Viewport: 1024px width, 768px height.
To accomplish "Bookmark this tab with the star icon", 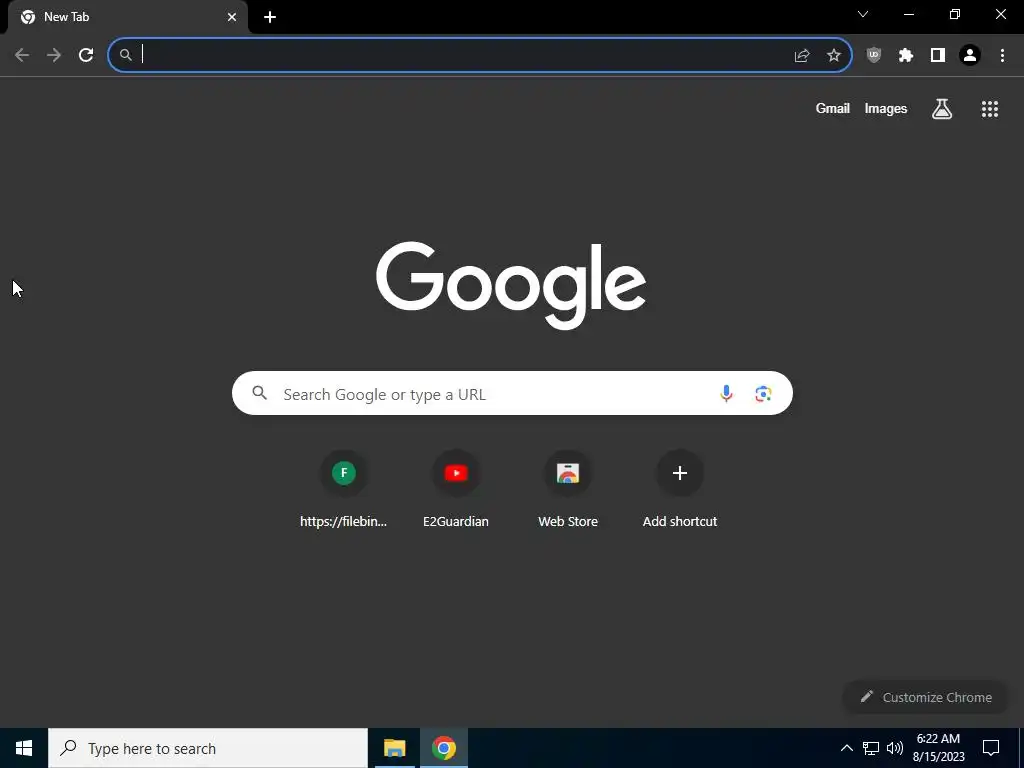I will (x=834, y=56).
